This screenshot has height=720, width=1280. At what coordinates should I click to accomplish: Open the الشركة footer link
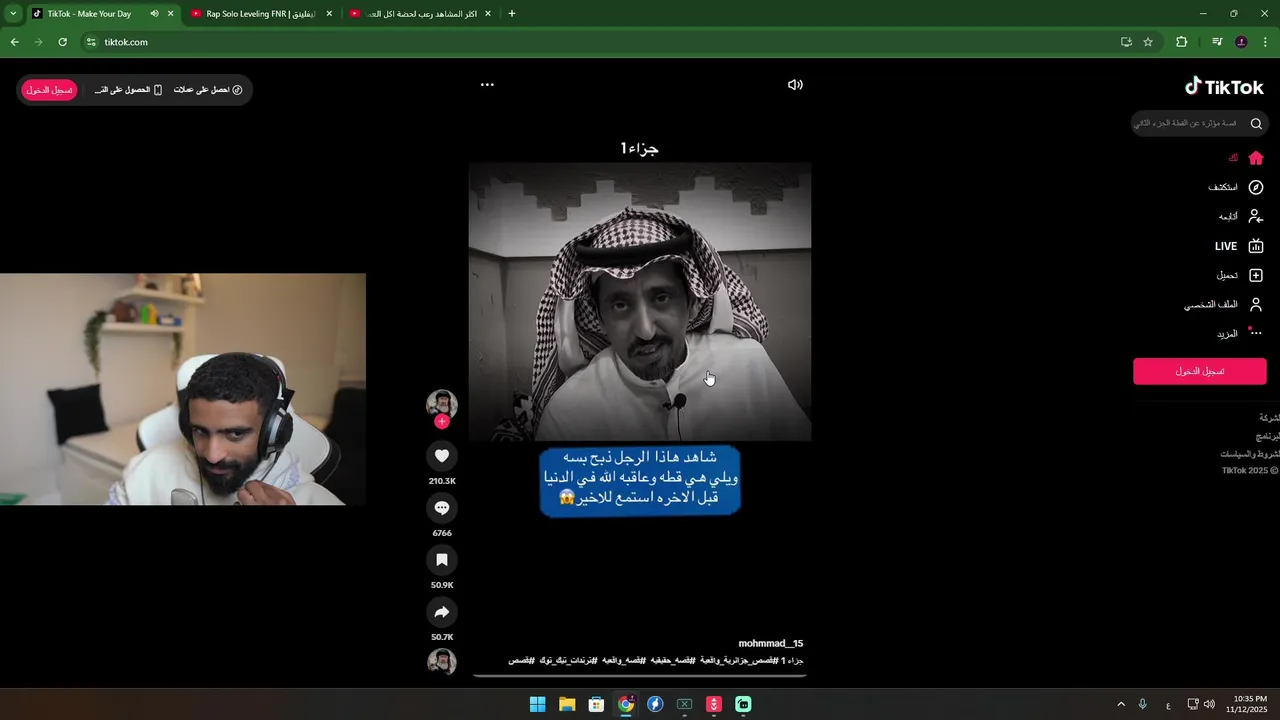(1269, 418)
